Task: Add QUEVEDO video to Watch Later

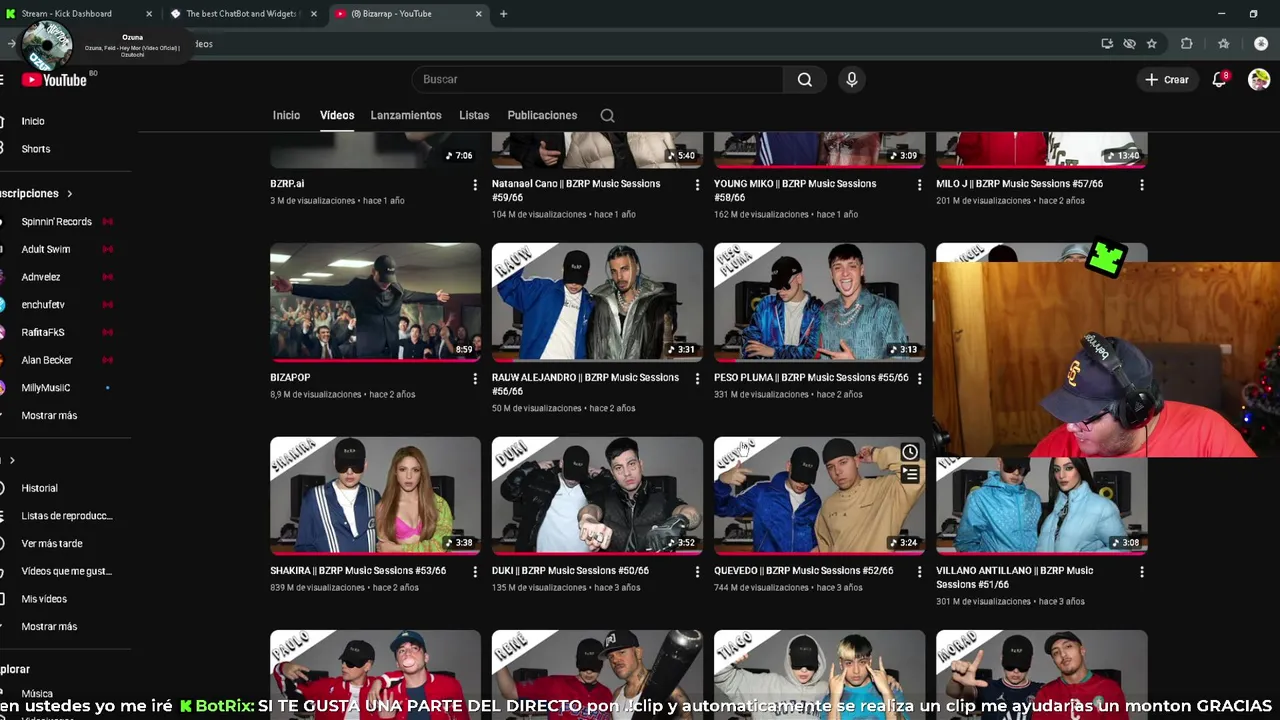Action: point(910,452)
